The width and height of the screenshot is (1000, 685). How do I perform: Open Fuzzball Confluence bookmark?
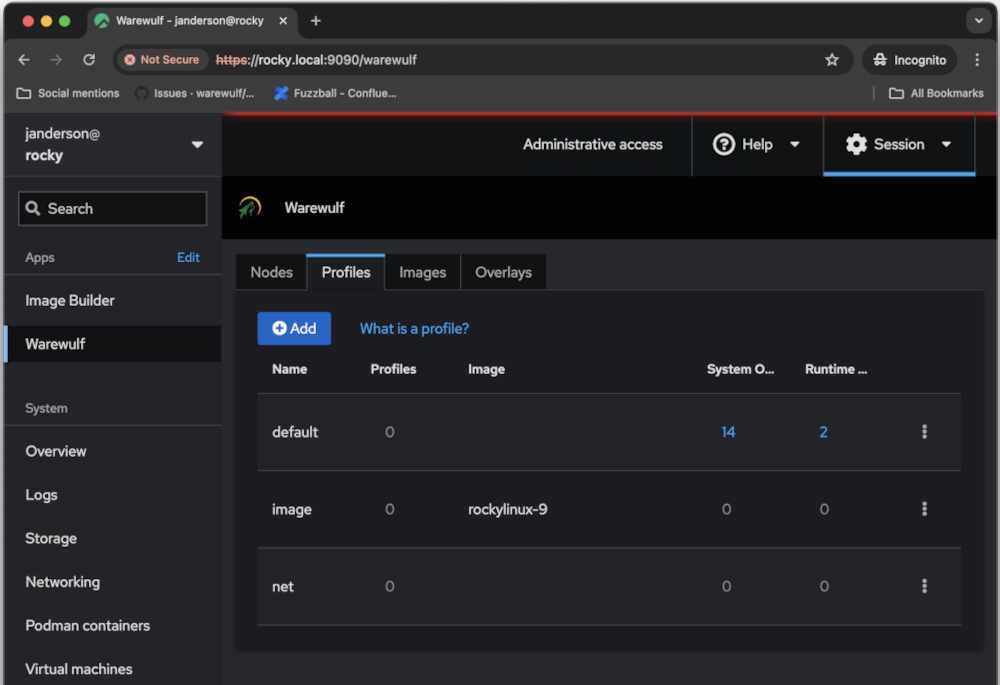click(x=335, y=93)
